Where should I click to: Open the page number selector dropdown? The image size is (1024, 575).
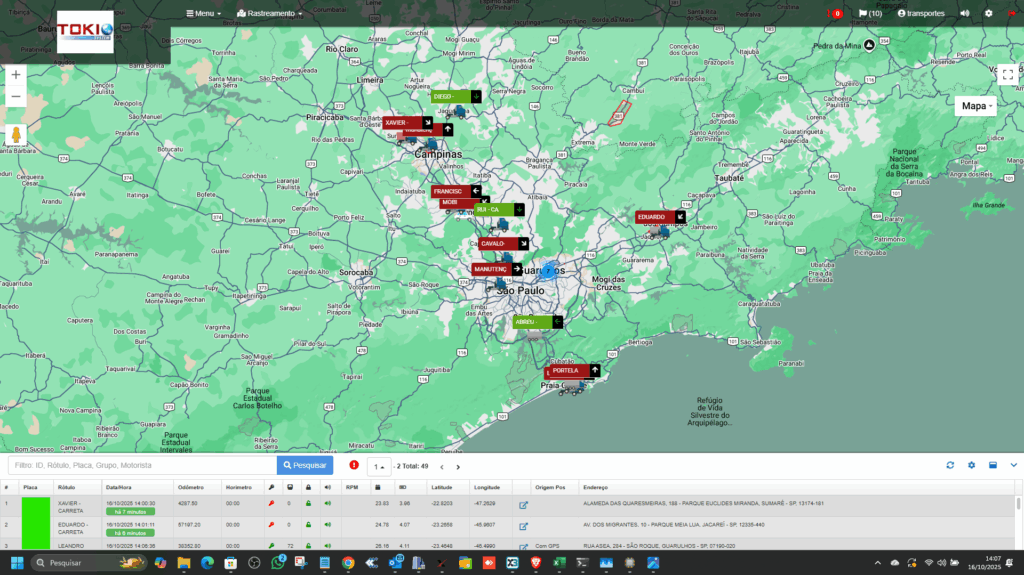379,466
